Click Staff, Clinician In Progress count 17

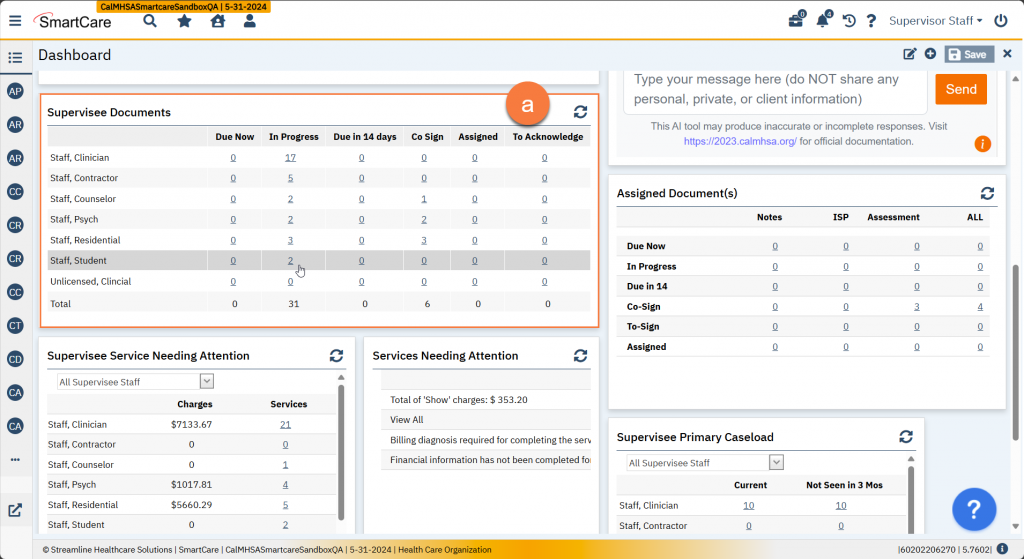pos(290,158)
